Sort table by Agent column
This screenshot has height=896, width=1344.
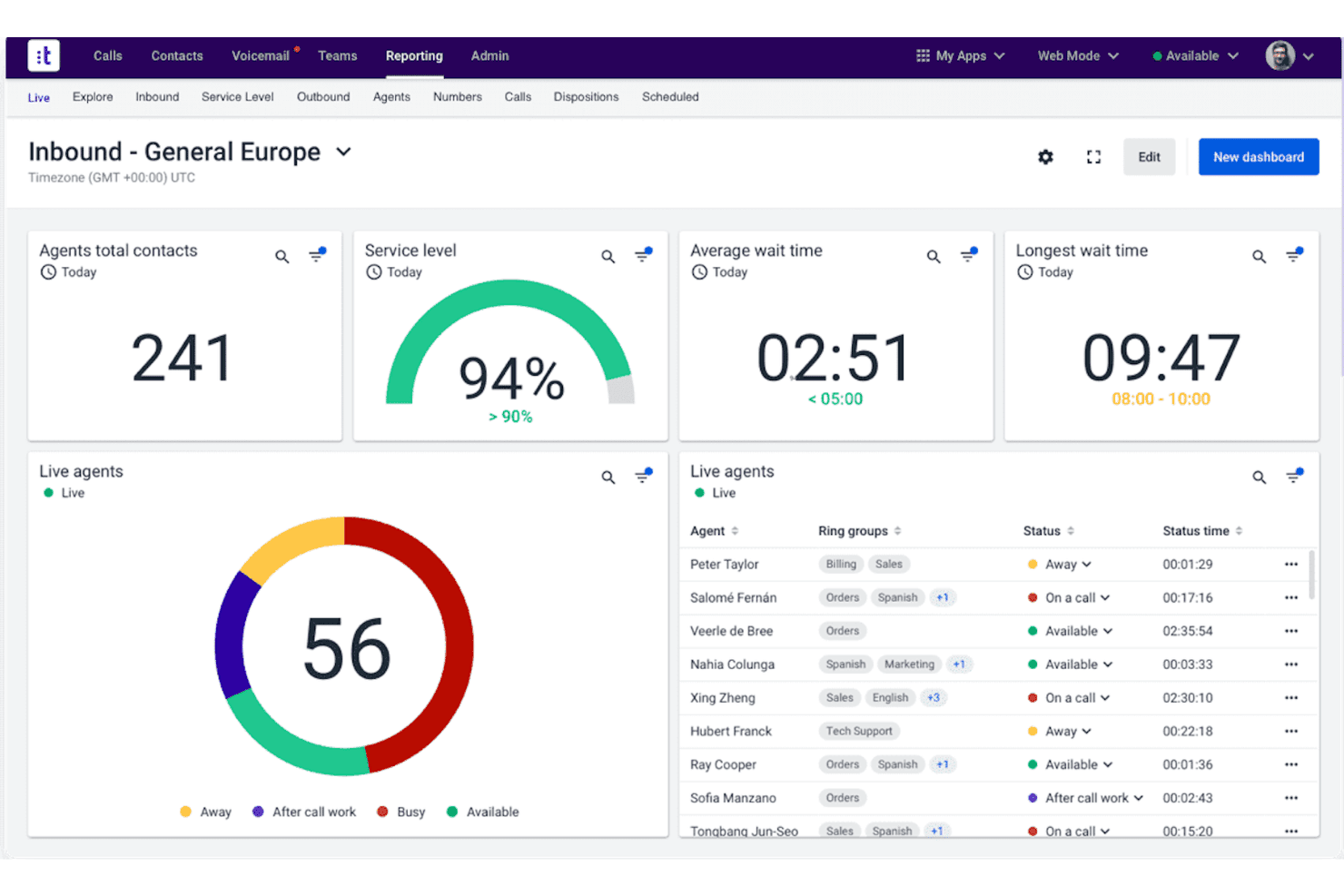pos(715,531)
